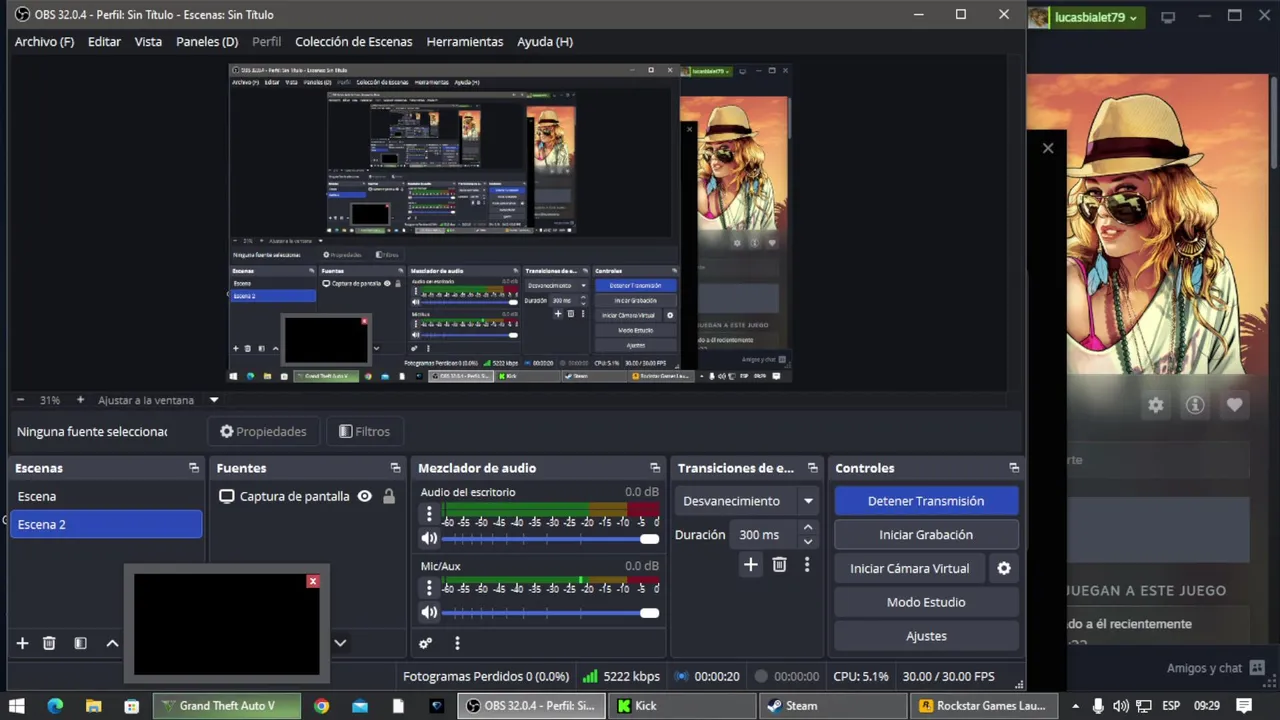This screenshot has height=720, width=1280.
Task: Close the black floating preview with red X
Action: pos(313,581)
